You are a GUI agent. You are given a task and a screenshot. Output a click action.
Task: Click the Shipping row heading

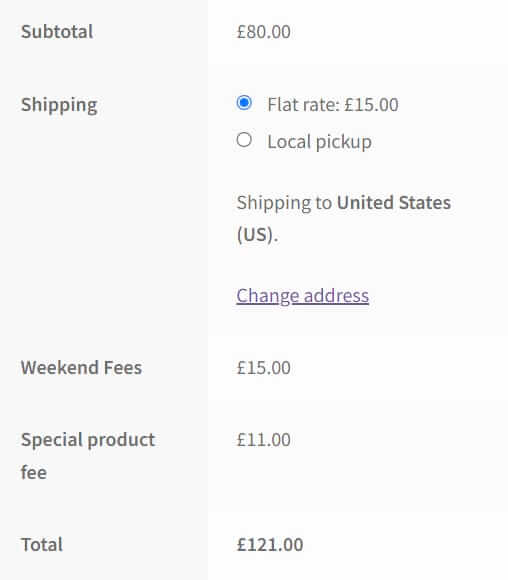59,105
